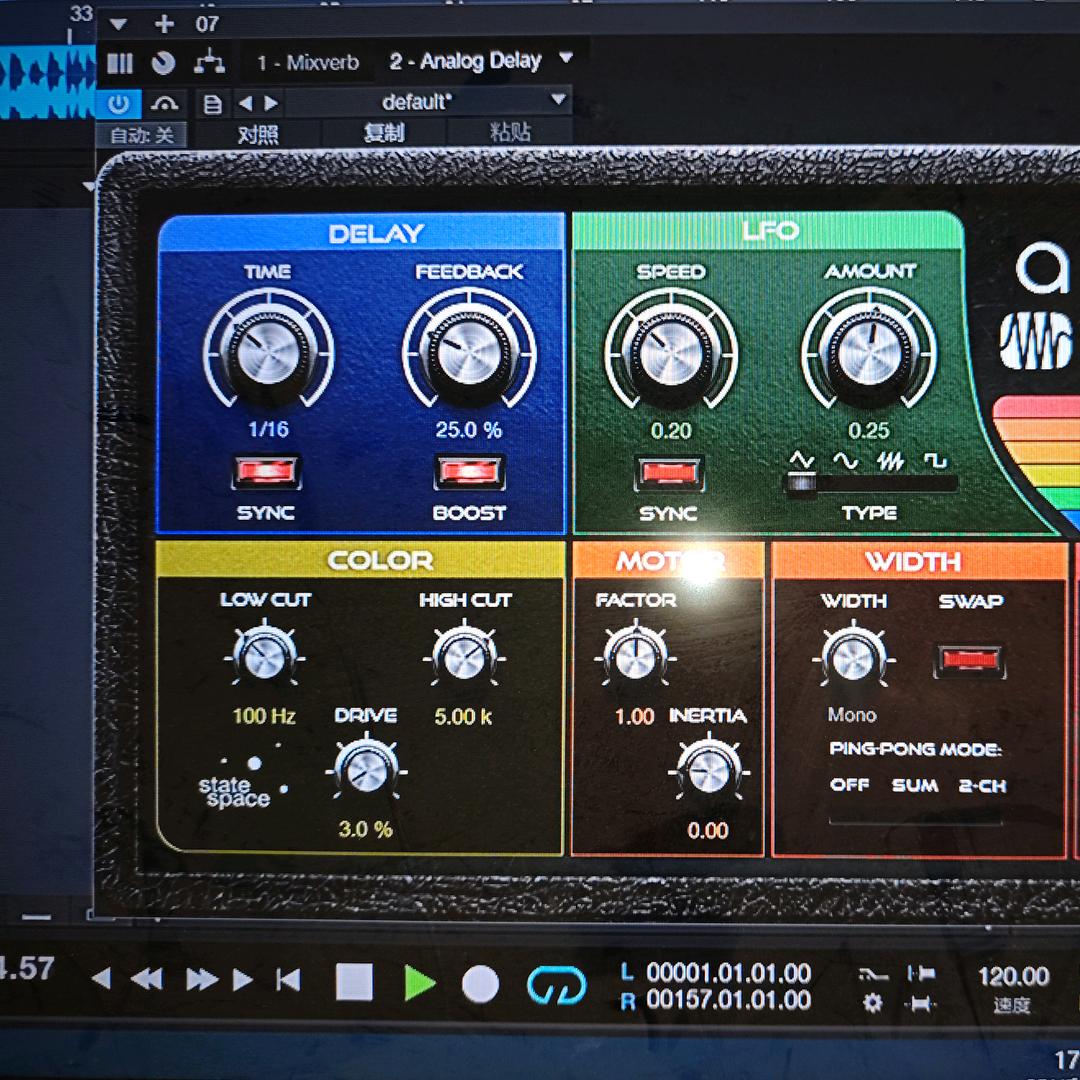1080x1080 pixels.
Task: Toggle the loop playback button
Action: tap(556, 984)
